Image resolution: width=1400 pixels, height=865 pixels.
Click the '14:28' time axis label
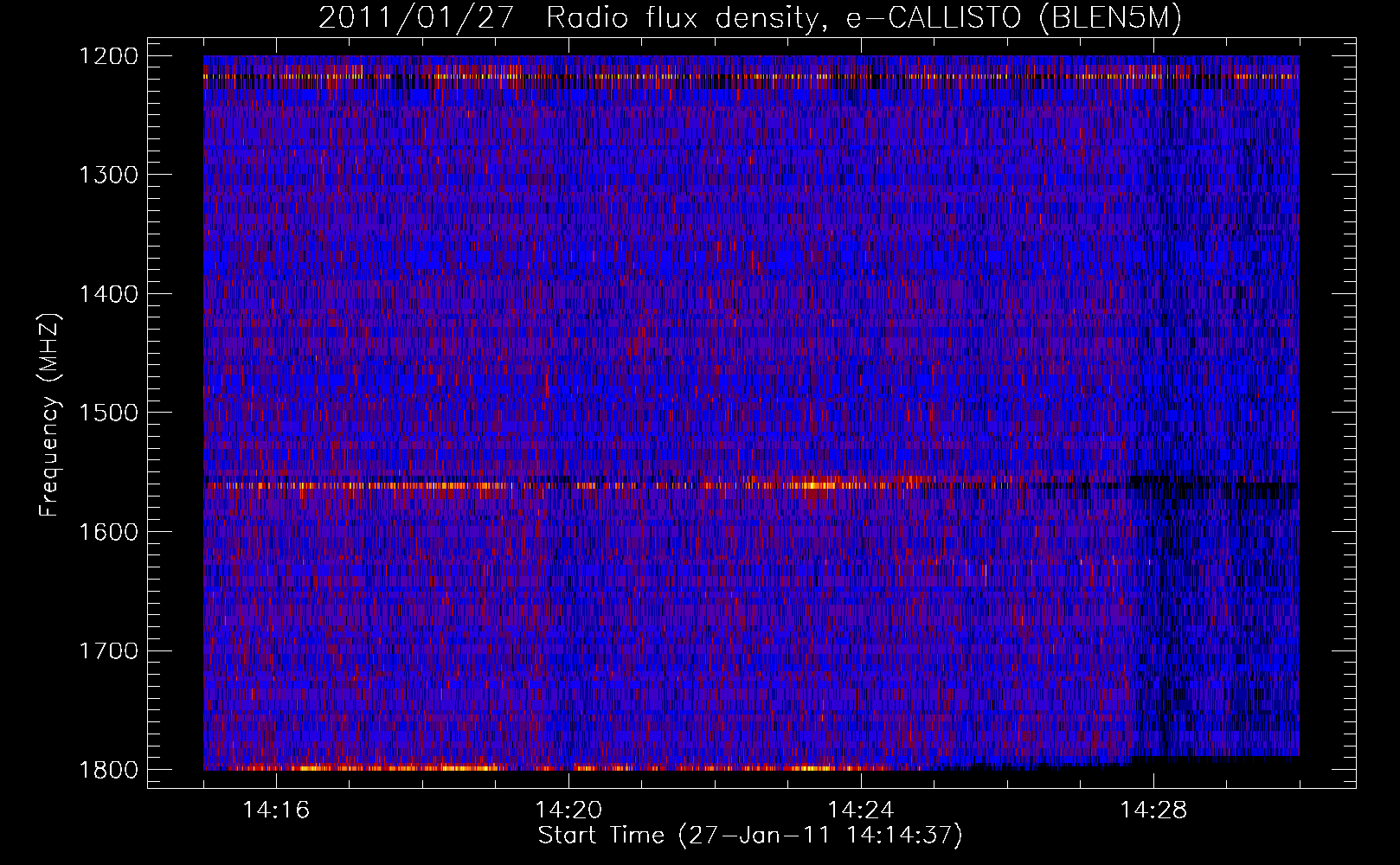click(1153, 811)
